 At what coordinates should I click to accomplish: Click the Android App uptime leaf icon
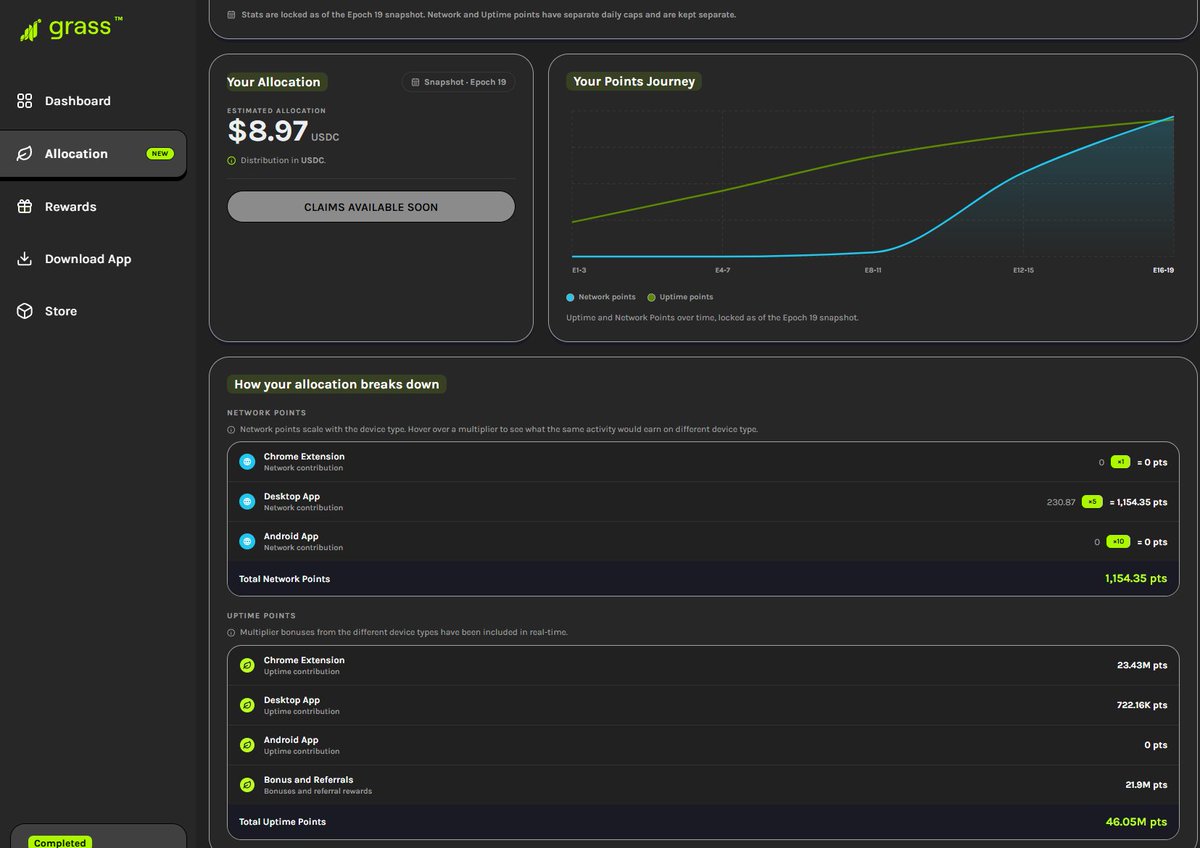point(247,745)
